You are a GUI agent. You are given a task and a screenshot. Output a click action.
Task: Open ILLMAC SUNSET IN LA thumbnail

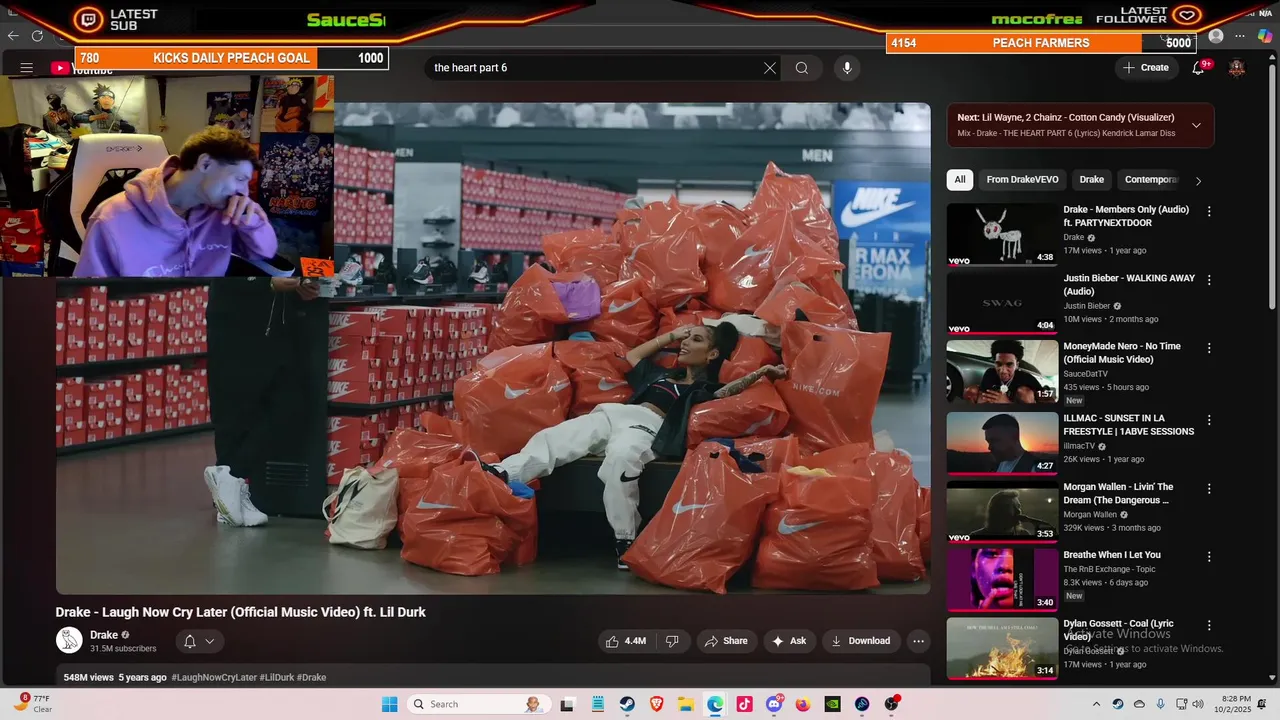(1002, 443)
